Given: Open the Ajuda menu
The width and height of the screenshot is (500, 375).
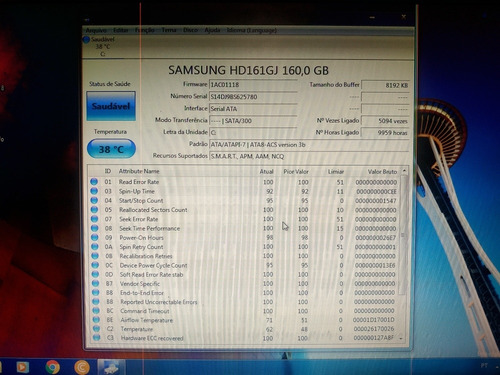Looking at the screenshot, I should coord(212,30).
